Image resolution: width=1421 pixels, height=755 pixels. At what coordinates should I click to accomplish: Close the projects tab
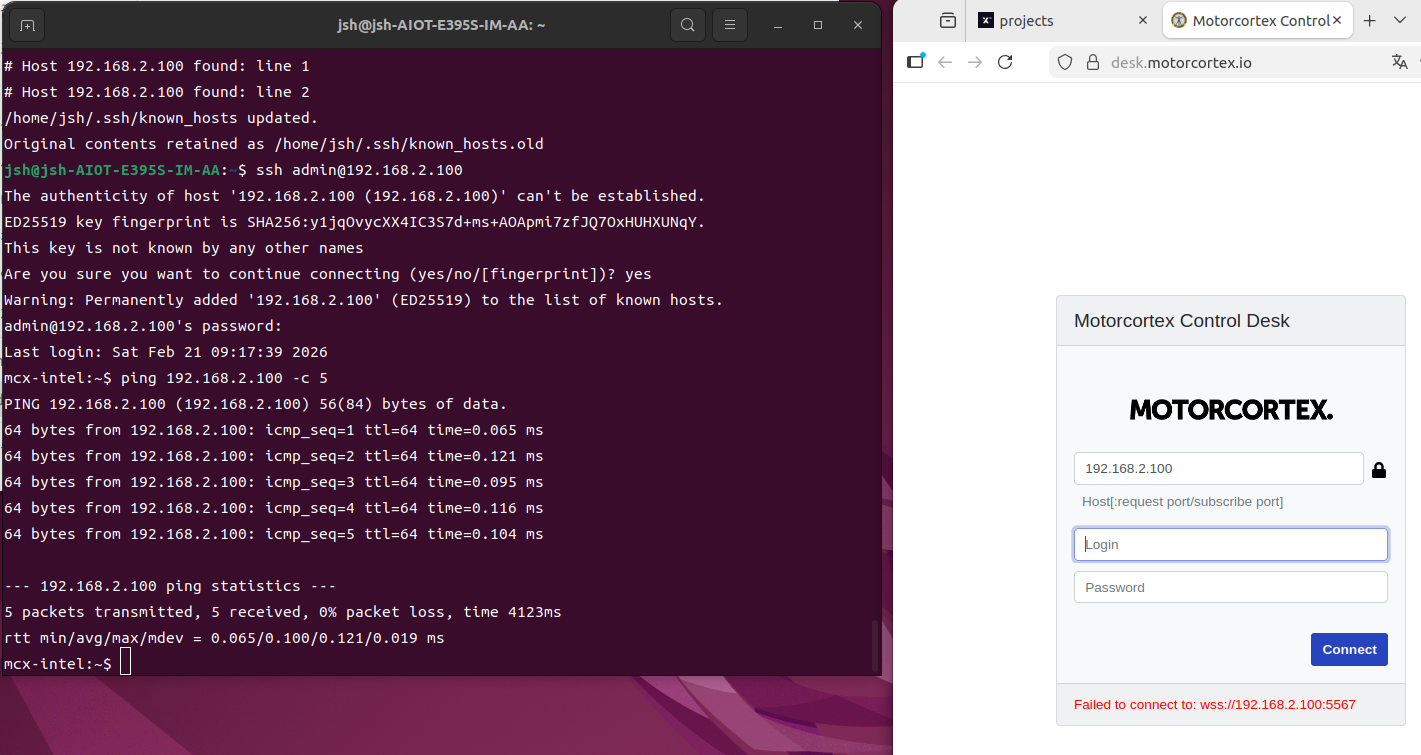(x=1143, y=20)
